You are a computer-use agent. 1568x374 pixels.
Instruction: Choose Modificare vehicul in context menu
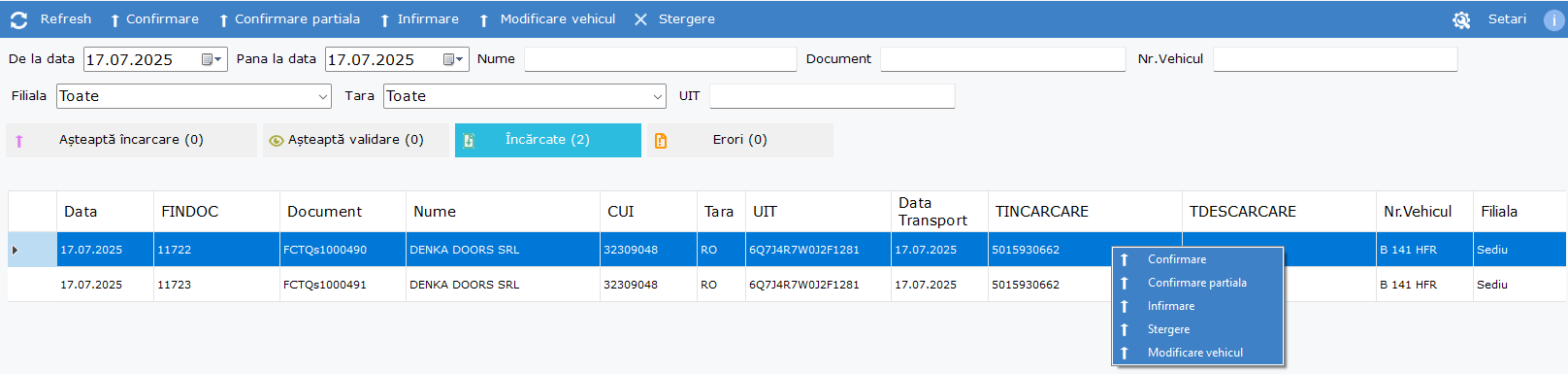(x=1197, y=353)
